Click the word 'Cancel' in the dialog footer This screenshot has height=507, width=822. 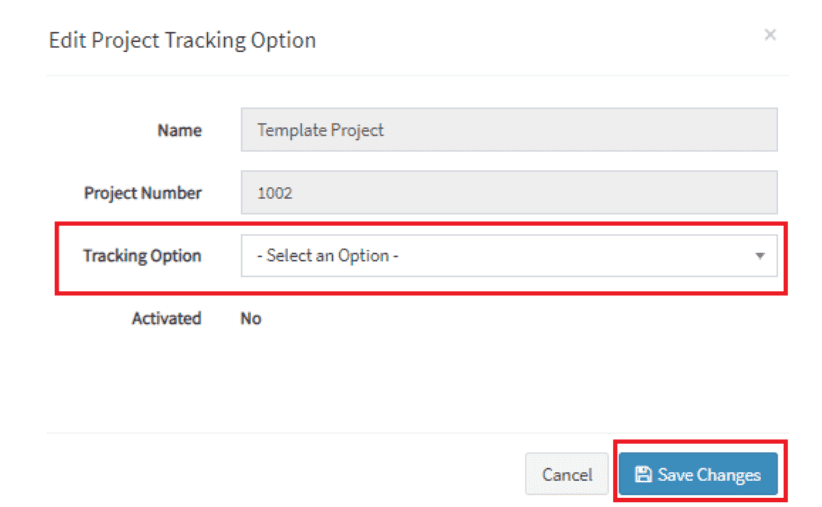[567, 475]
